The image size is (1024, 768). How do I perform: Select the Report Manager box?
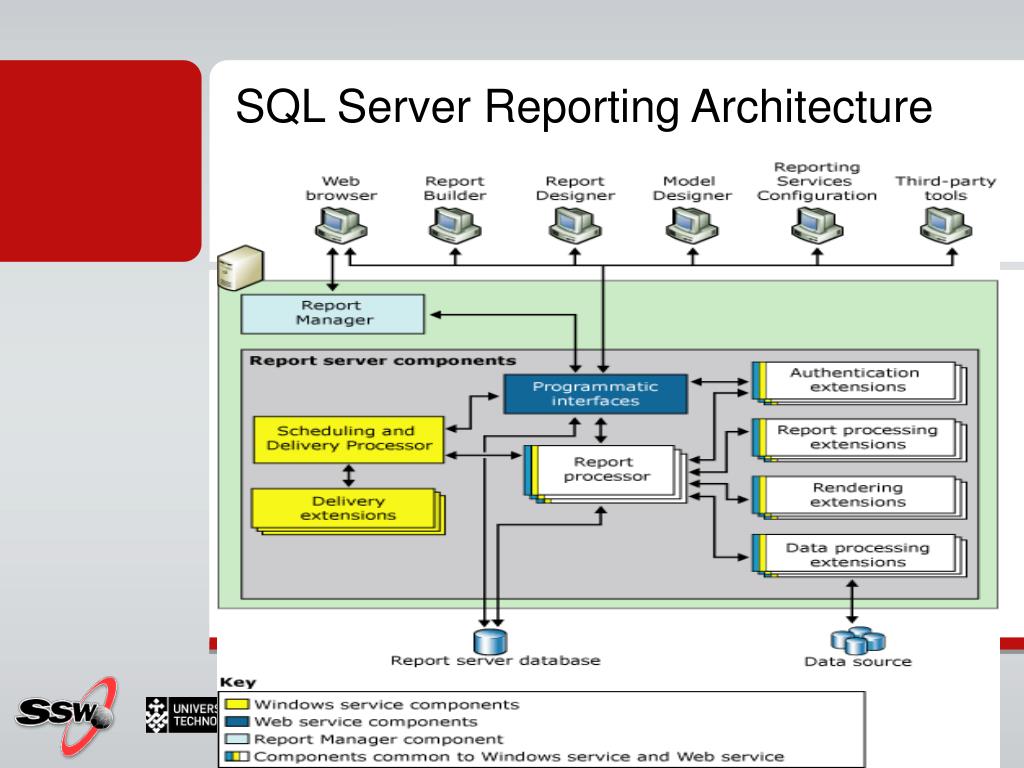point(332,314)
